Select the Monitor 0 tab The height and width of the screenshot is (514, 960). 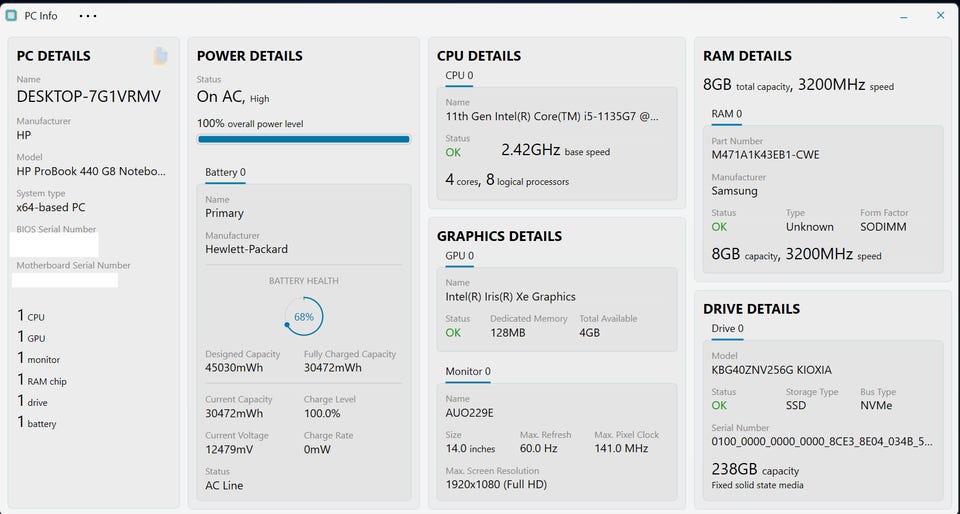pyautogui.click(x=468, y=371)
